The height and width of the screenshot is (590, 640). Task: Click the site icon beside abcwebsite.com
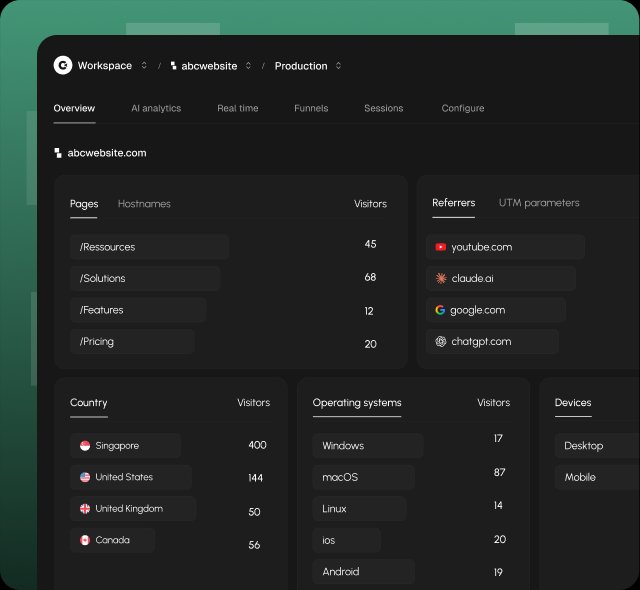58,153
